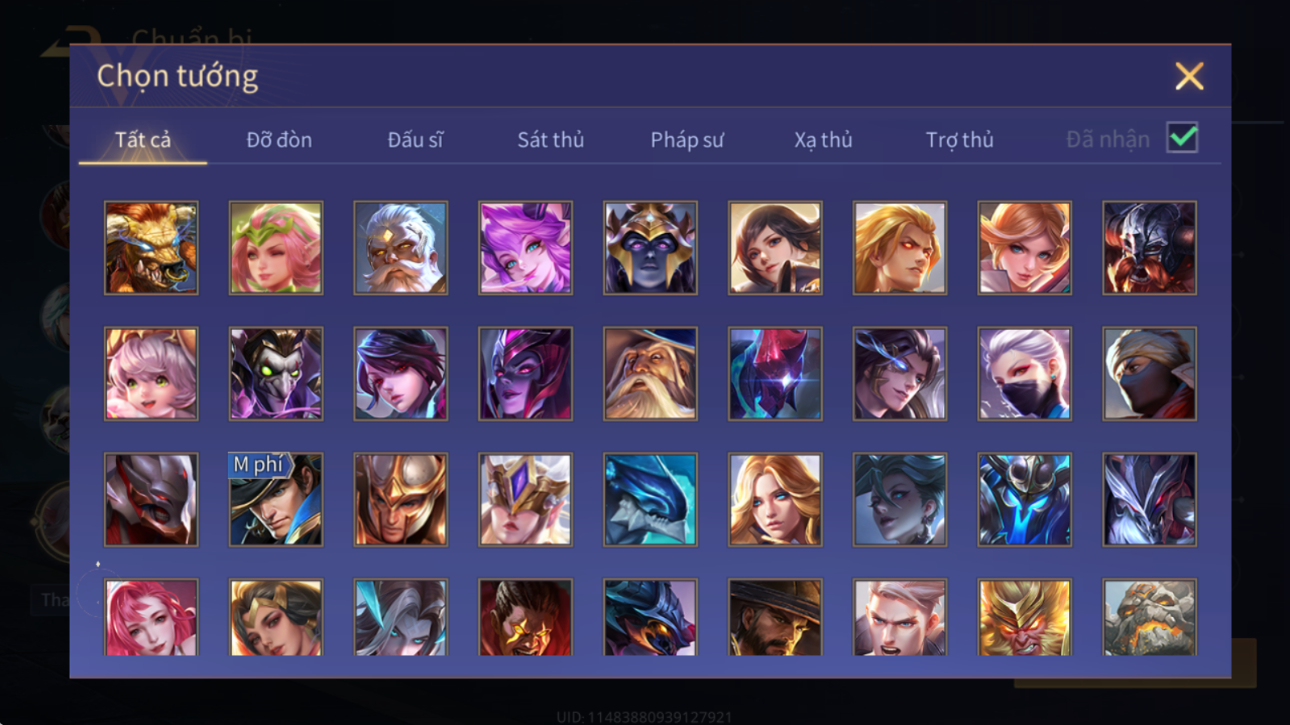Open the Đấu sĩ hero category
Viewport: 1290px width, 725px height.
[x=415, y=140]
